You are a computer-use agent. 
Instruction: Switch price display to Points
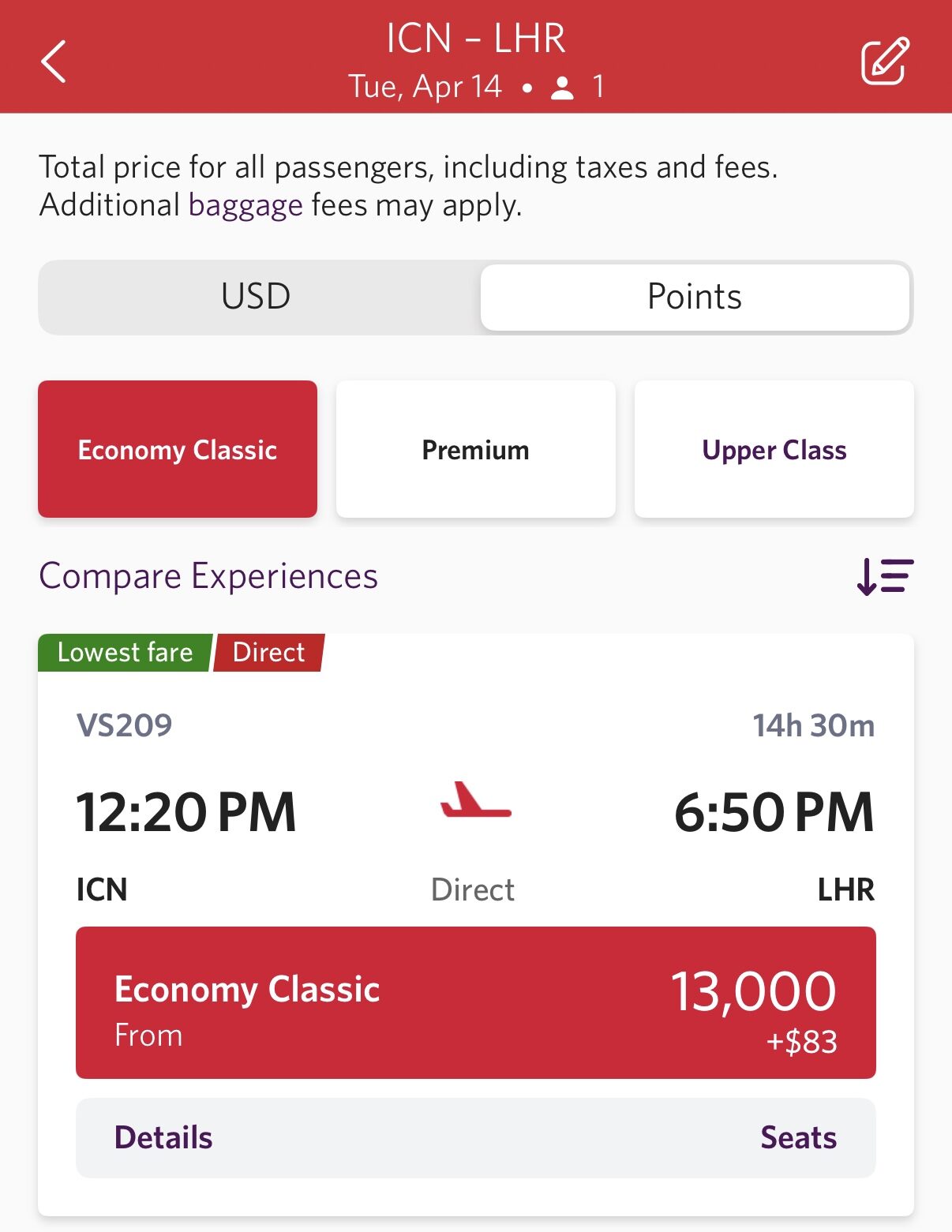coord(695,297)
